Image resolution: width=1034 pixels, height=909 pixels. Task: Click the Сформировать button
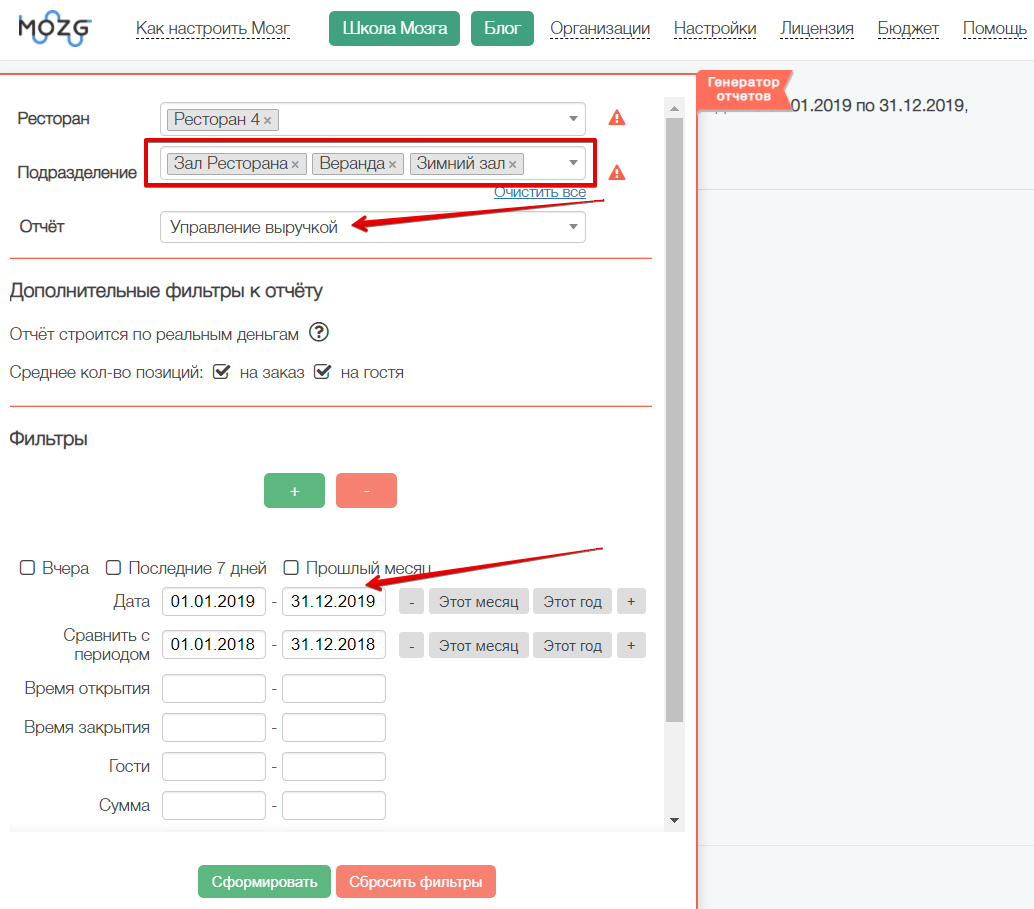(264, 882)
